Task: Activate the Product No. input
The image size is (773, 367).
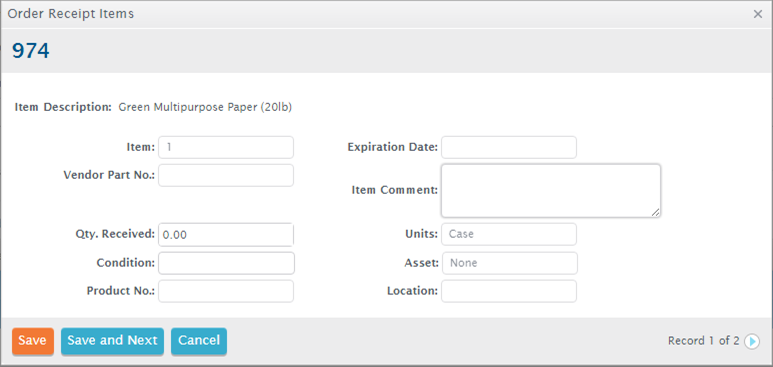Action: 226,291
